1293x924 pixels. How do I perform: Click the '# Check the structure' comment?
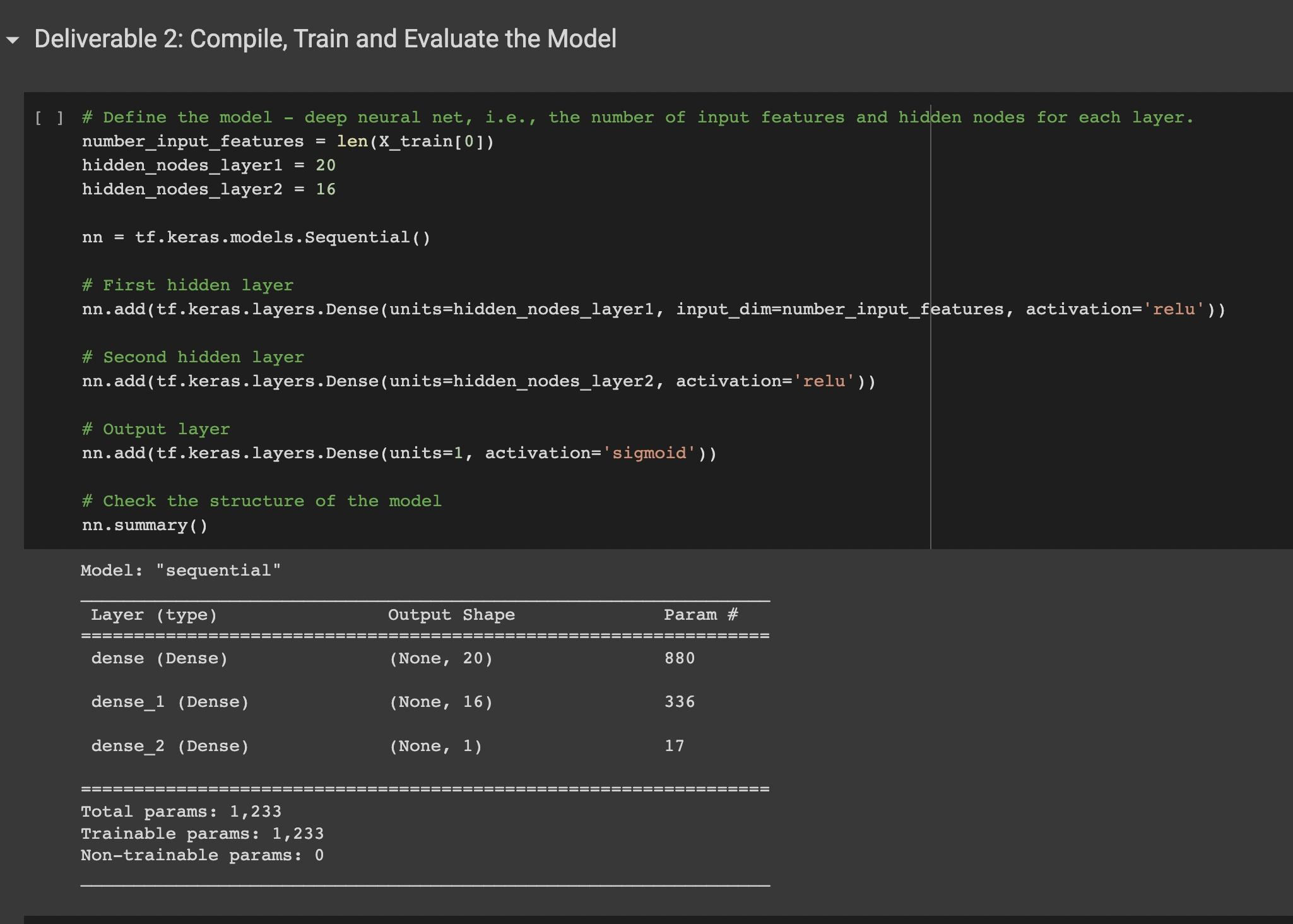click(x=262, y=502)
